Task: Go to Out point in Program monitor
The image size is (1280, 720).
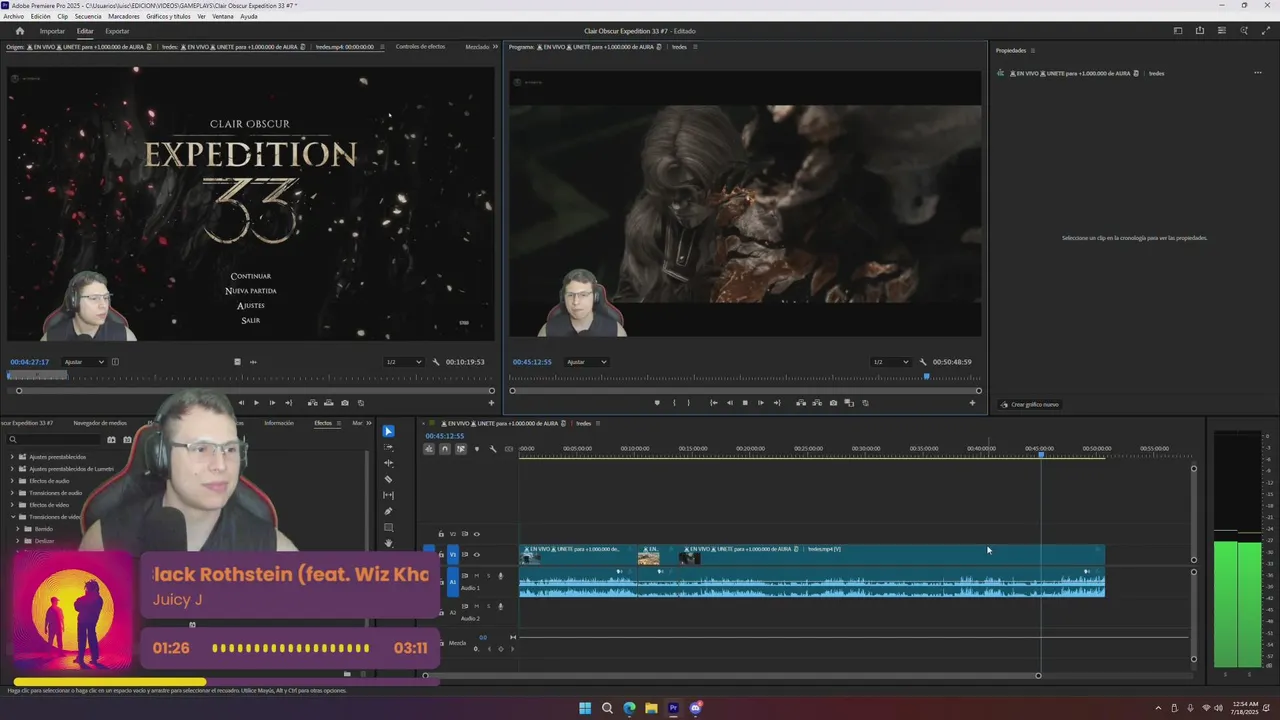Action: coord(777,403)
